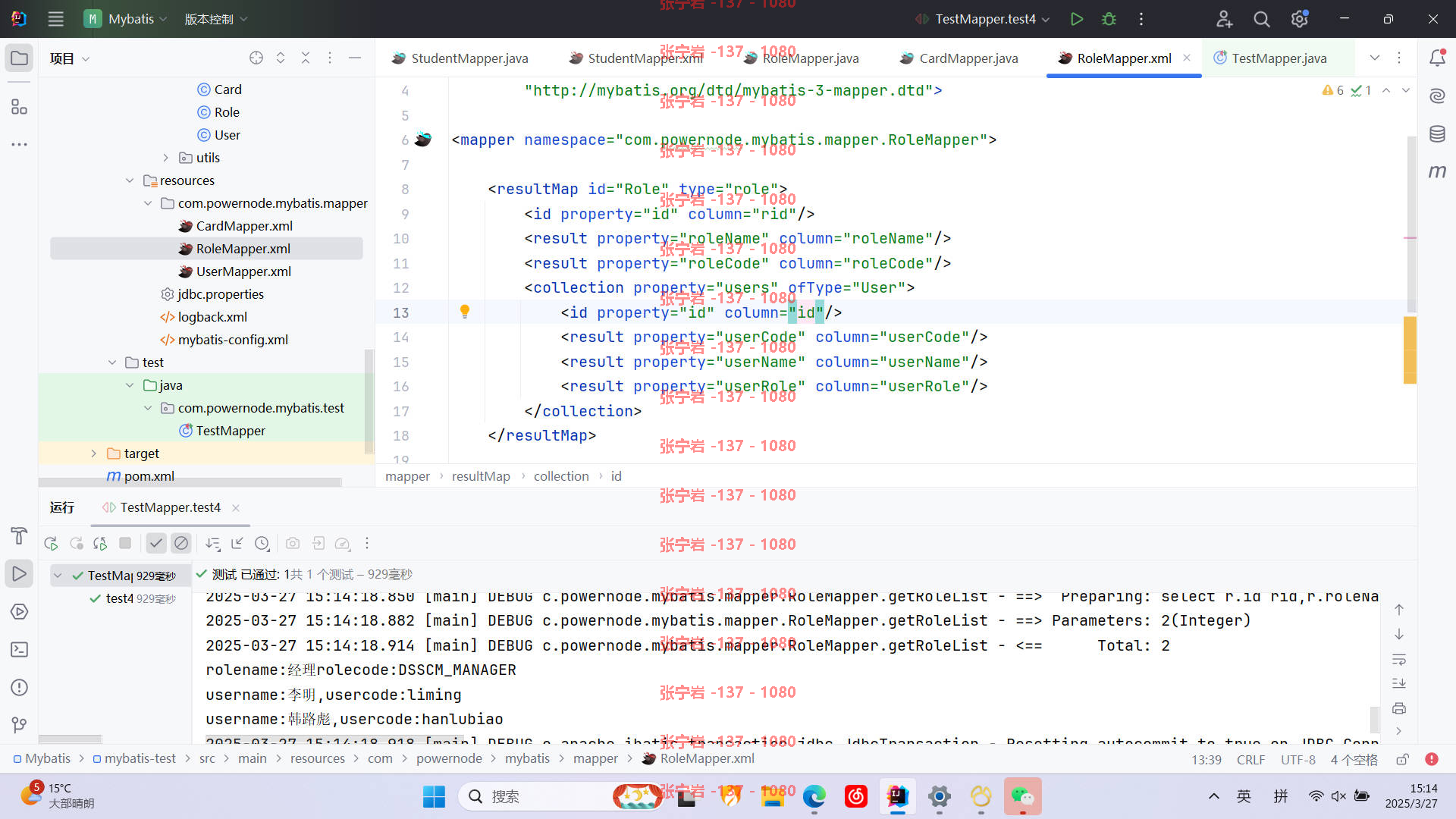Open the Mybatis project dropdown

click(125, 19)
